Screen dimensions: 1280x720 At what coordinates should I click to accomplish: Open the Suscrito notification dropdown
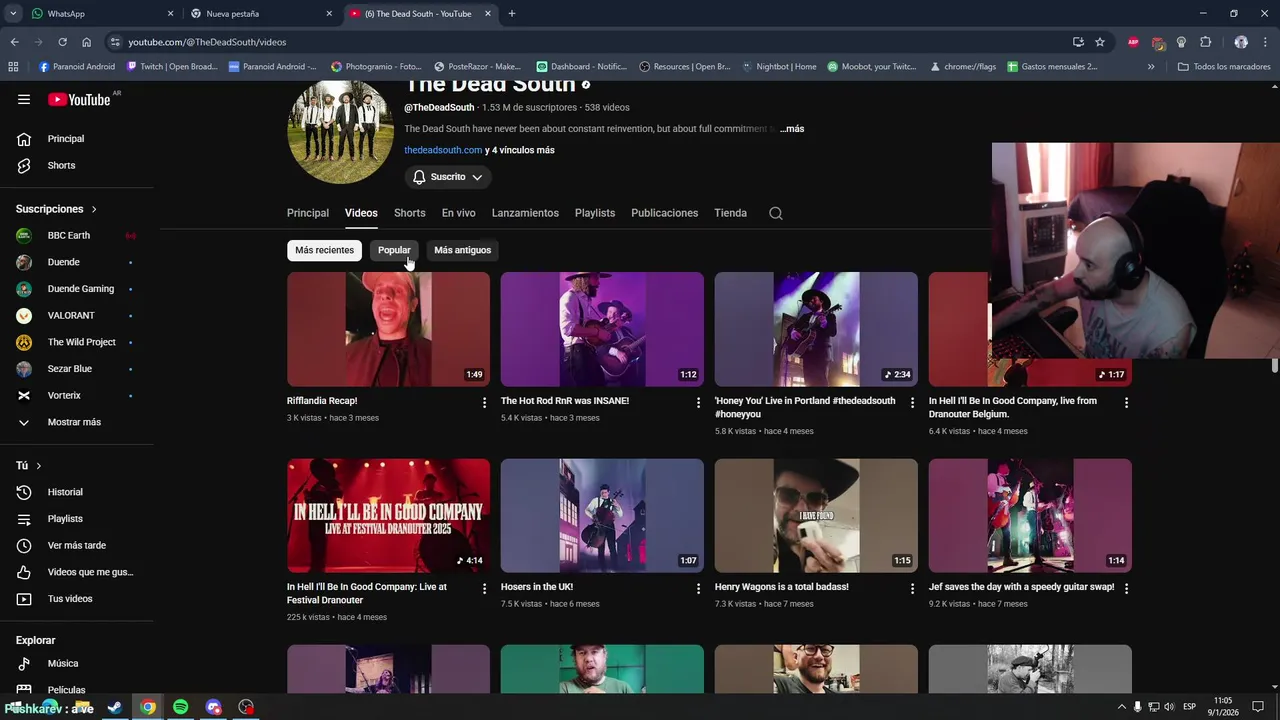pyautogui.click(x=448, y=177)
